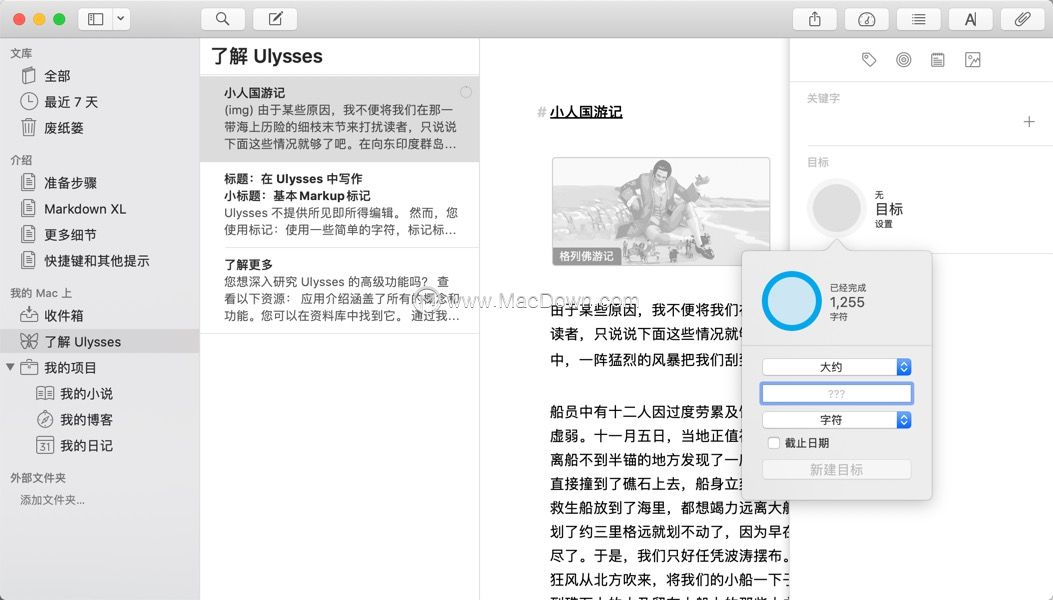
Task: Click the 目标 设置 label
Action: (889, 209)
